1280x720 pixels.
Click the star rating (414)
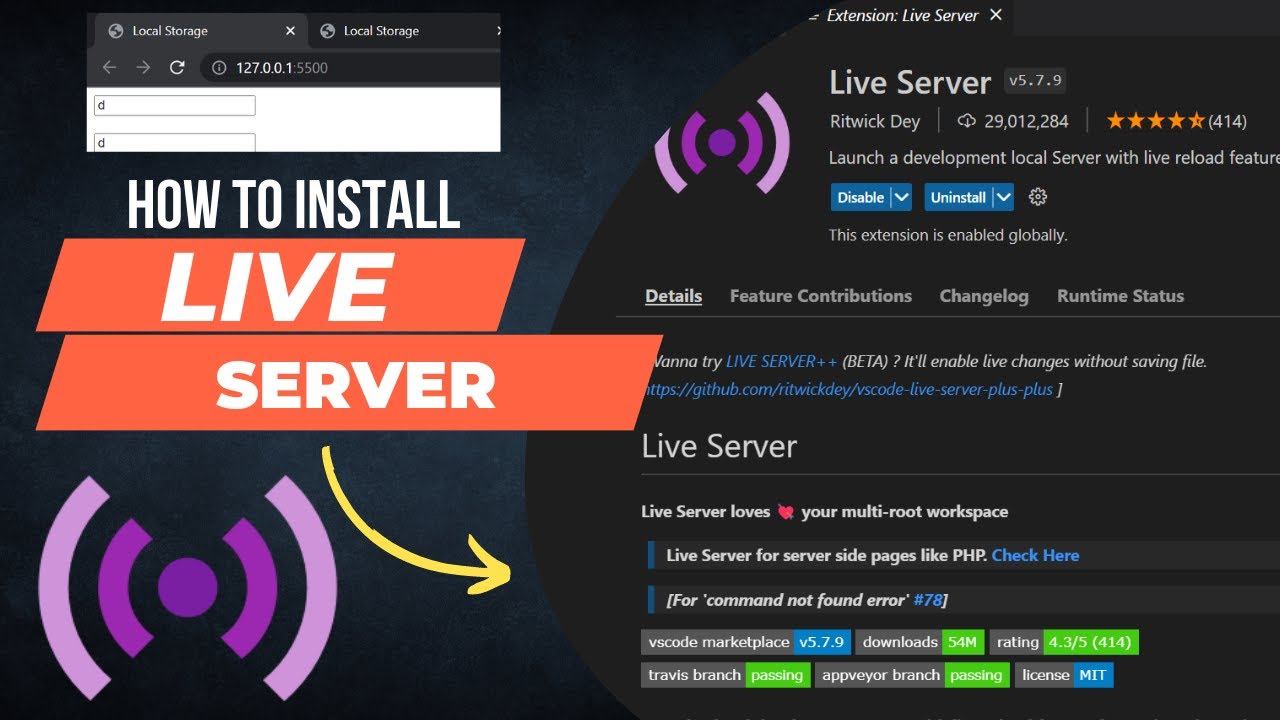point(1176,121)
